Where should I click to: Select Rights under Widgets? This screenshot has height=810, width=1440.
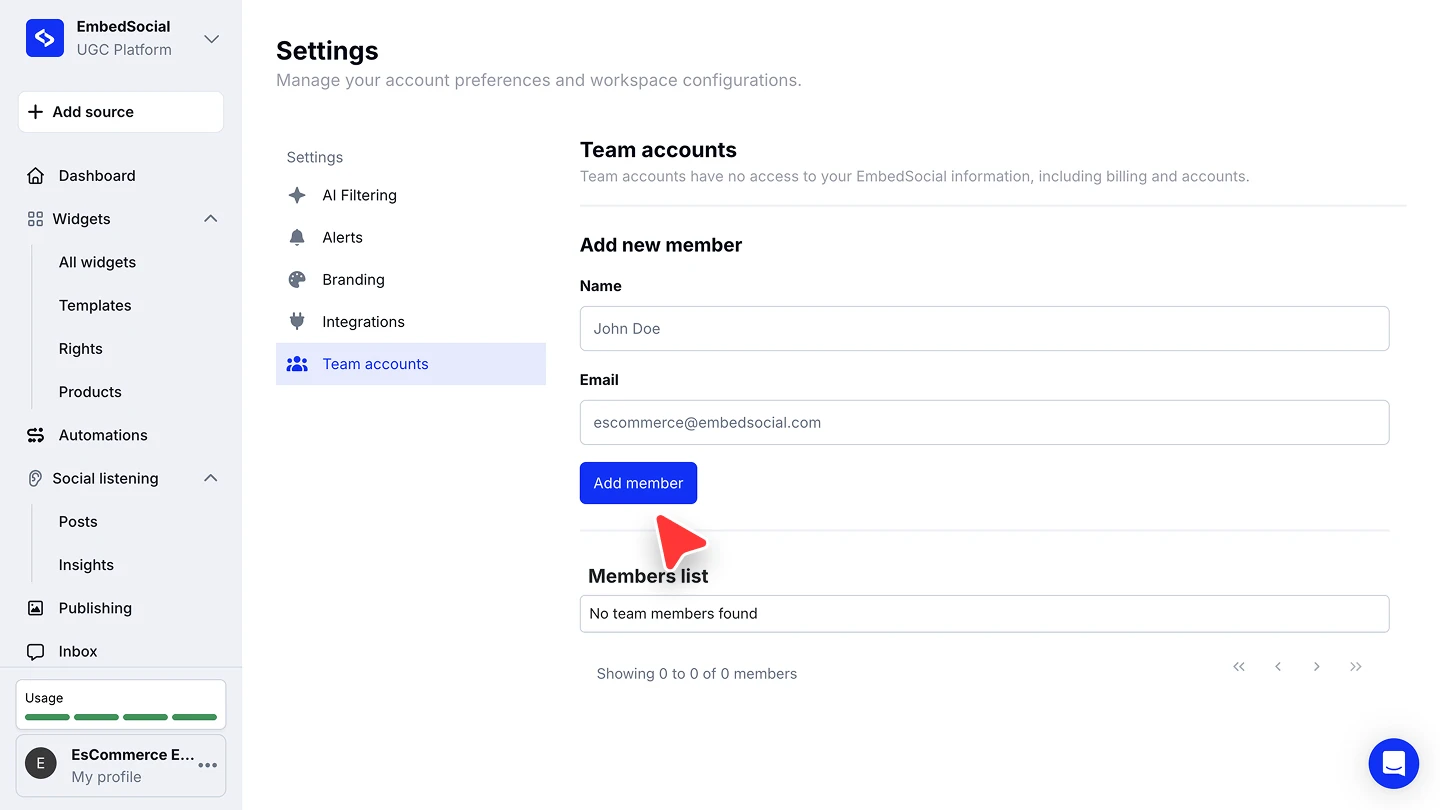[x=81, y=349]
